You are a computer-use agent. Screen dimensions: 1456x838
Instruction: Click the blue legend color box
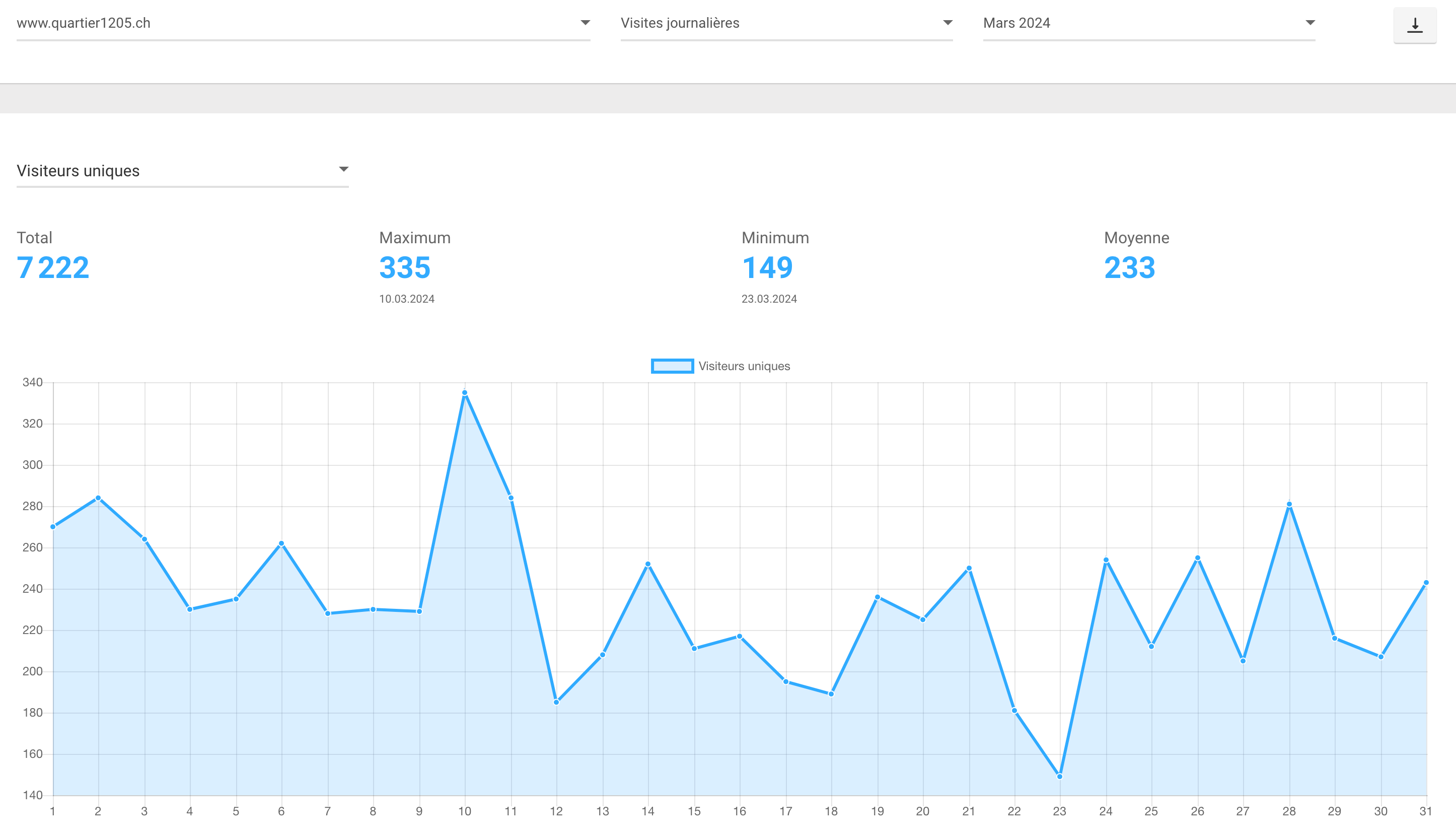pos(672,366)
